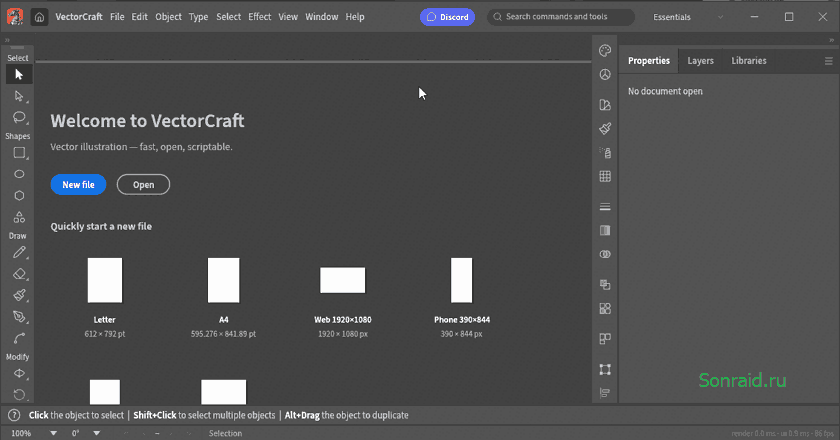Select the Selection arrow tool

19,74
